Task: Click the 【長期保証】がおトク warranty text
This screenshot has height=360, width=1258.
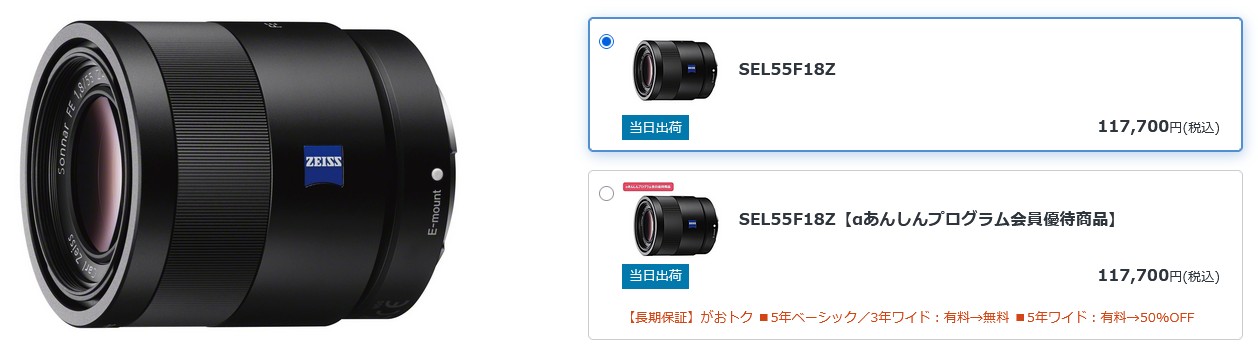Action: tap(686, 318)
